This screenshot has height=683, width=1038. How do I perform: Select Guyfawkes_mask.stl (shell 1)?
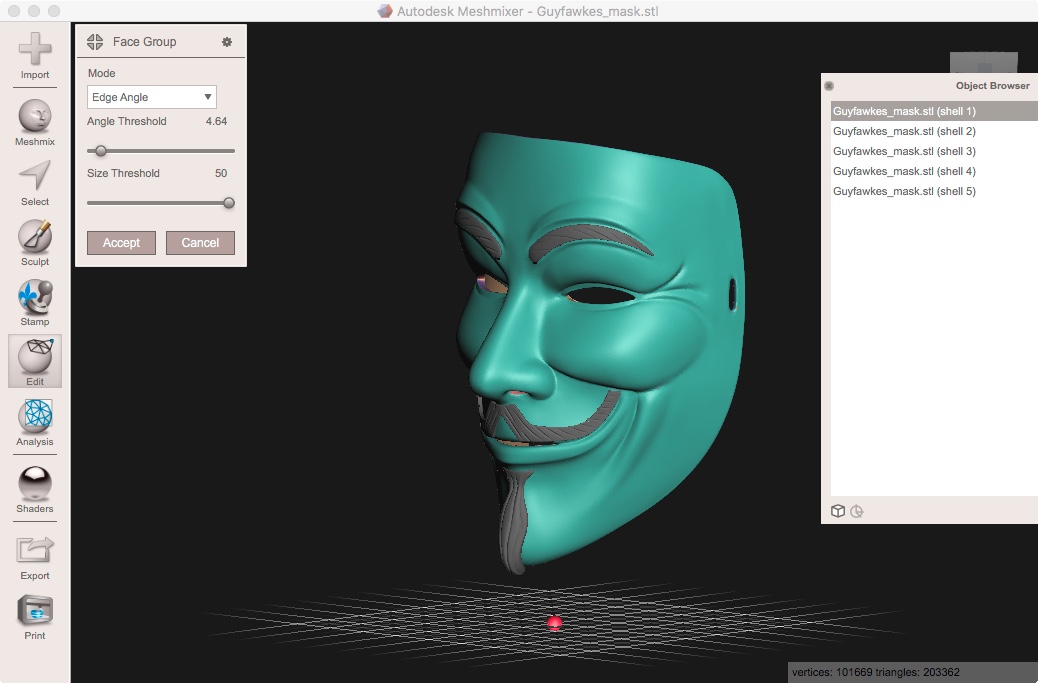point(934,111)
